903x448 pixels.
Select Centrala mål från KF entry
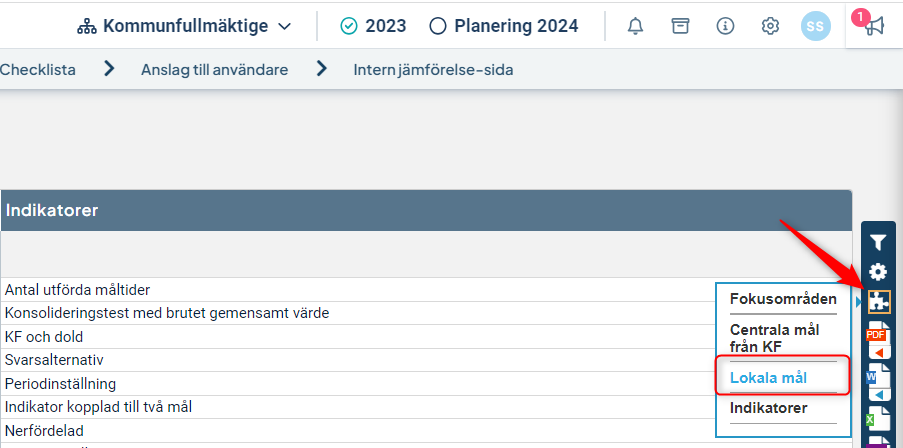(774, 338)
